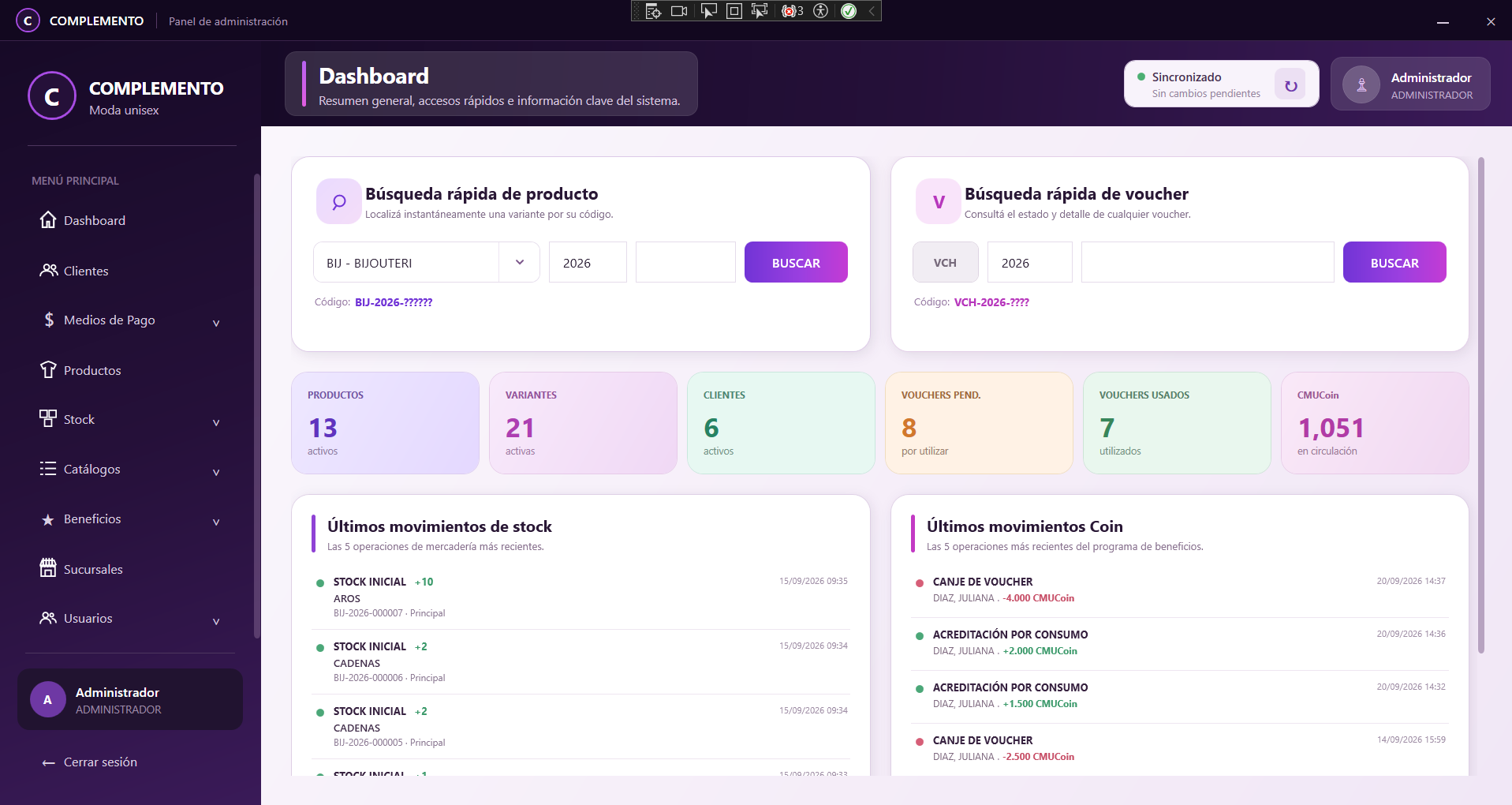Open binding failures indicator showing 3
This screenshot has width=1512, height=805.
[792, 11]
